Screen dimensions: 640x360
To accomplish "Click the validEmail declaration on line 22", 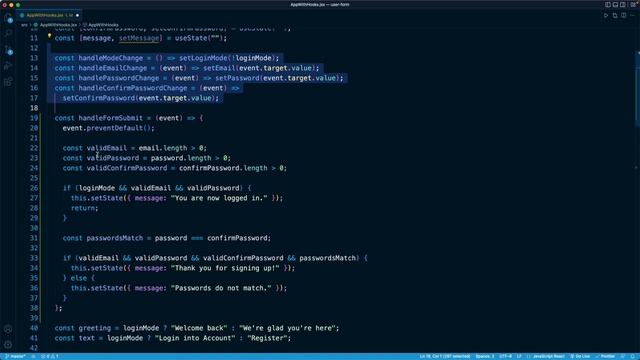I will tap(107, 148).
